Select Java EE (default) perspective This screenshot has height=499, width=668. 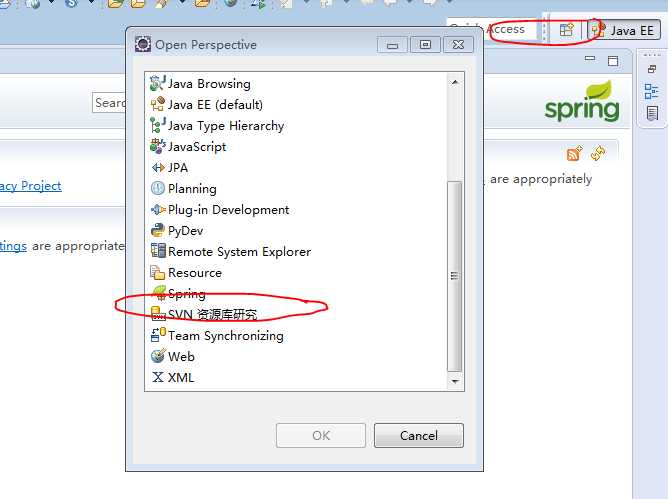coord(207,104)
